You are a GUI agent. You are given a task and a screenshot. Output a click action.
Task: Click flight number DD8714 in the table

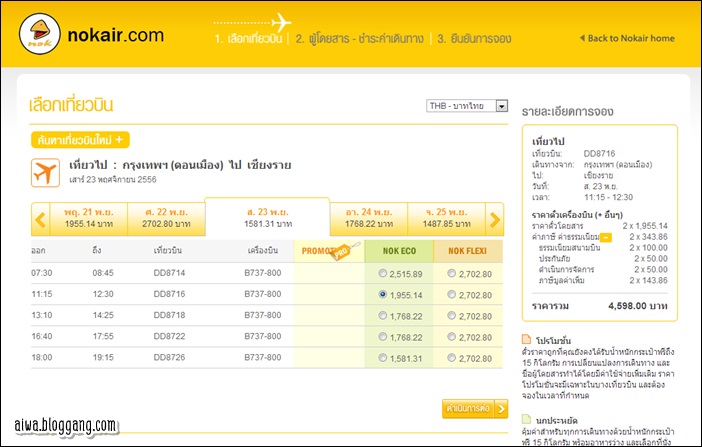click(x=169, y=273)
